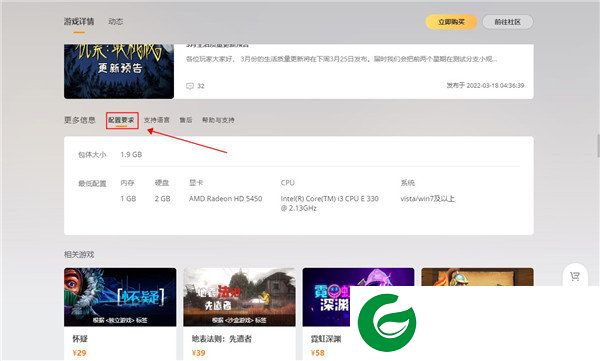Click the 立即购买 button
Viewport: 600px width, 361px height.
point(451,22)
